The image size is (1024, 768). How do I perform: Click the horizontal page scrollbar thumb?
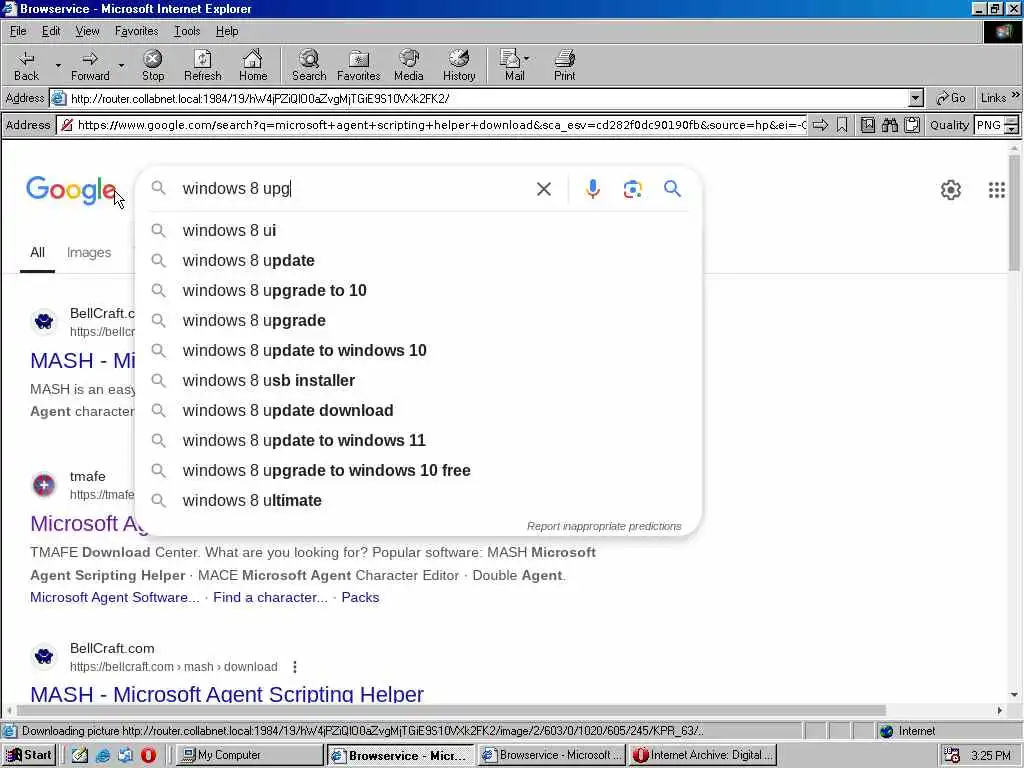click(451, 711)
